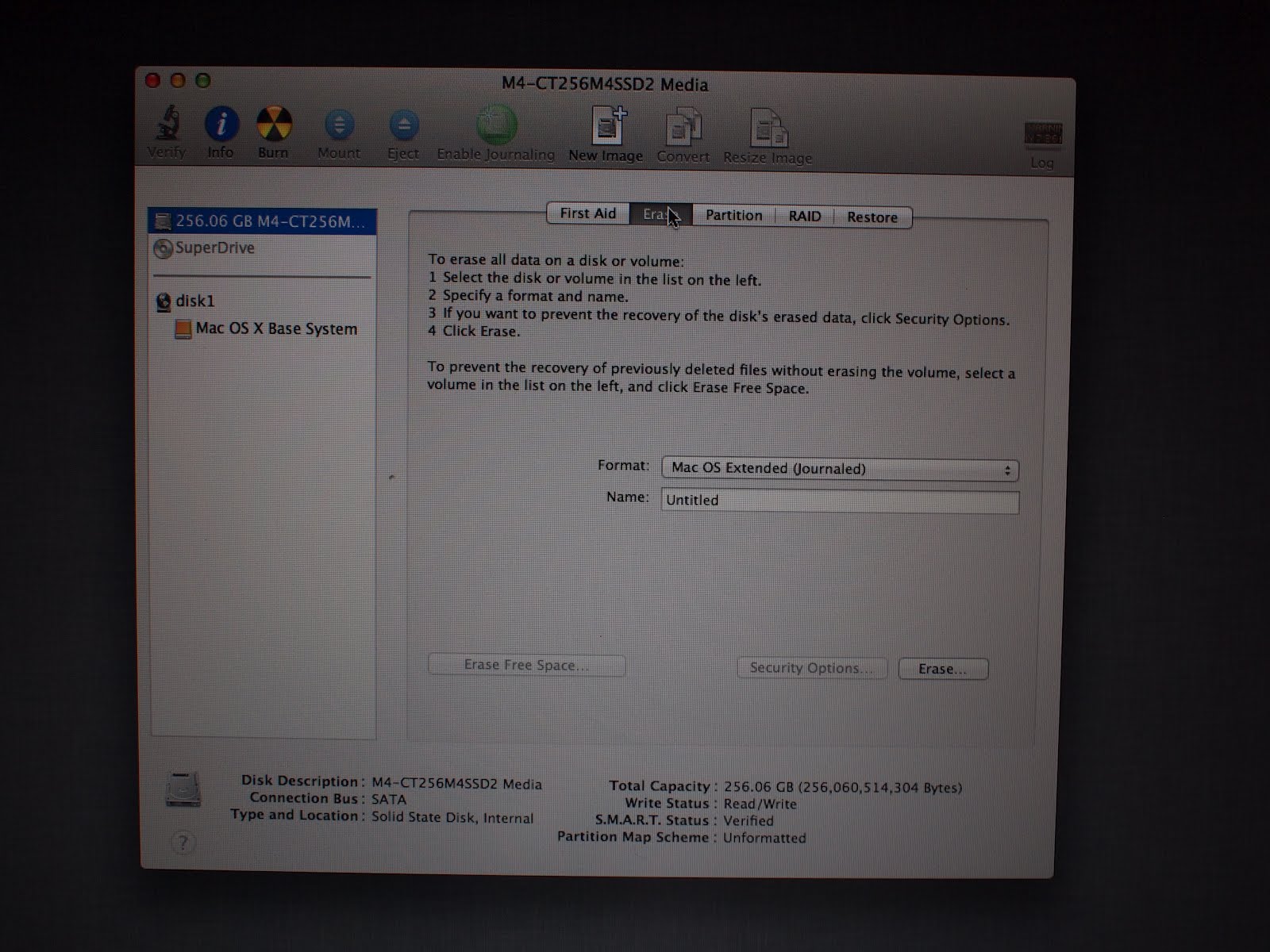This screenshot has height=952, width=1270.
Task: Click the Partition Map Scheme Unformatted value
Action: [764, 838]
